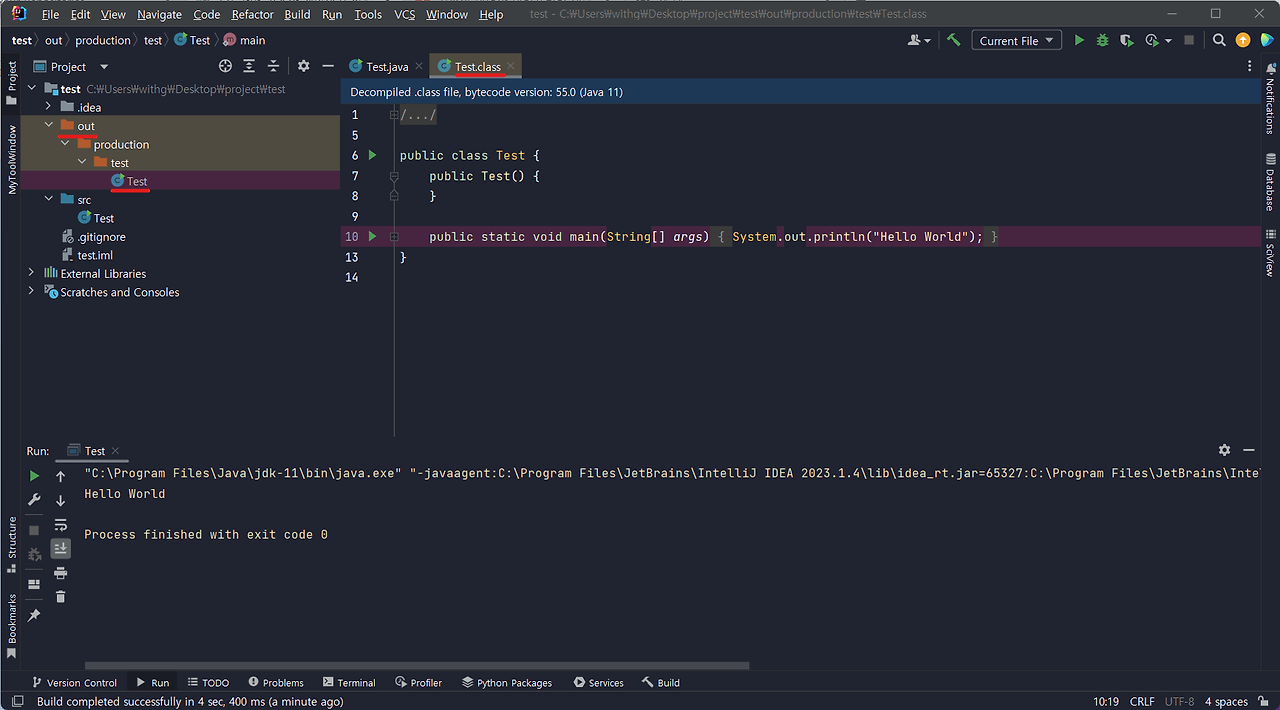Switch to the Test.java editor tab
The image size is (1280, 710).
tap(378, 67)
